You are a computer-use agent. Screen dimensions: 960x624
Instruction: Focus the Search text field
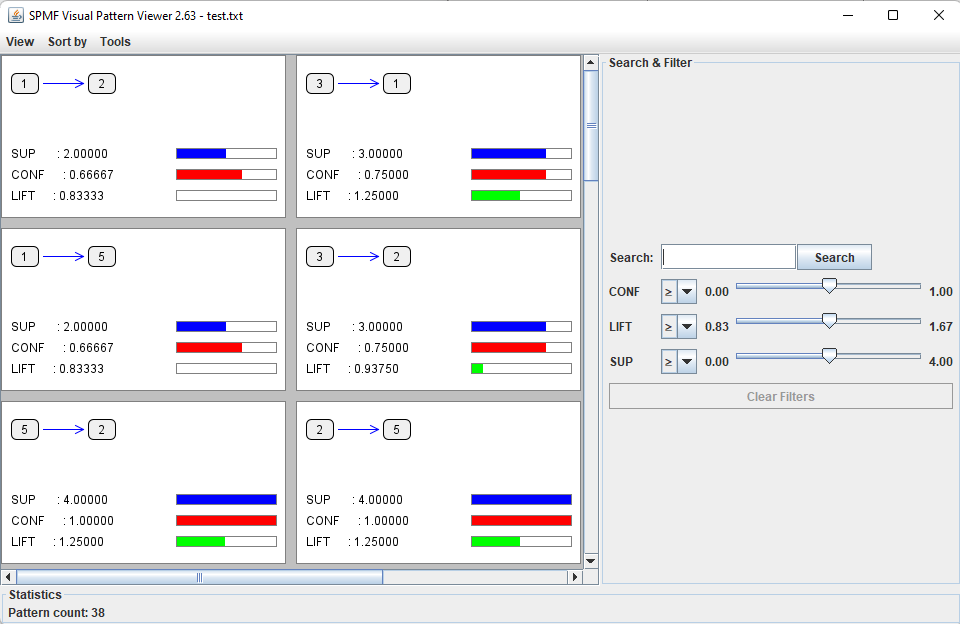728,257
